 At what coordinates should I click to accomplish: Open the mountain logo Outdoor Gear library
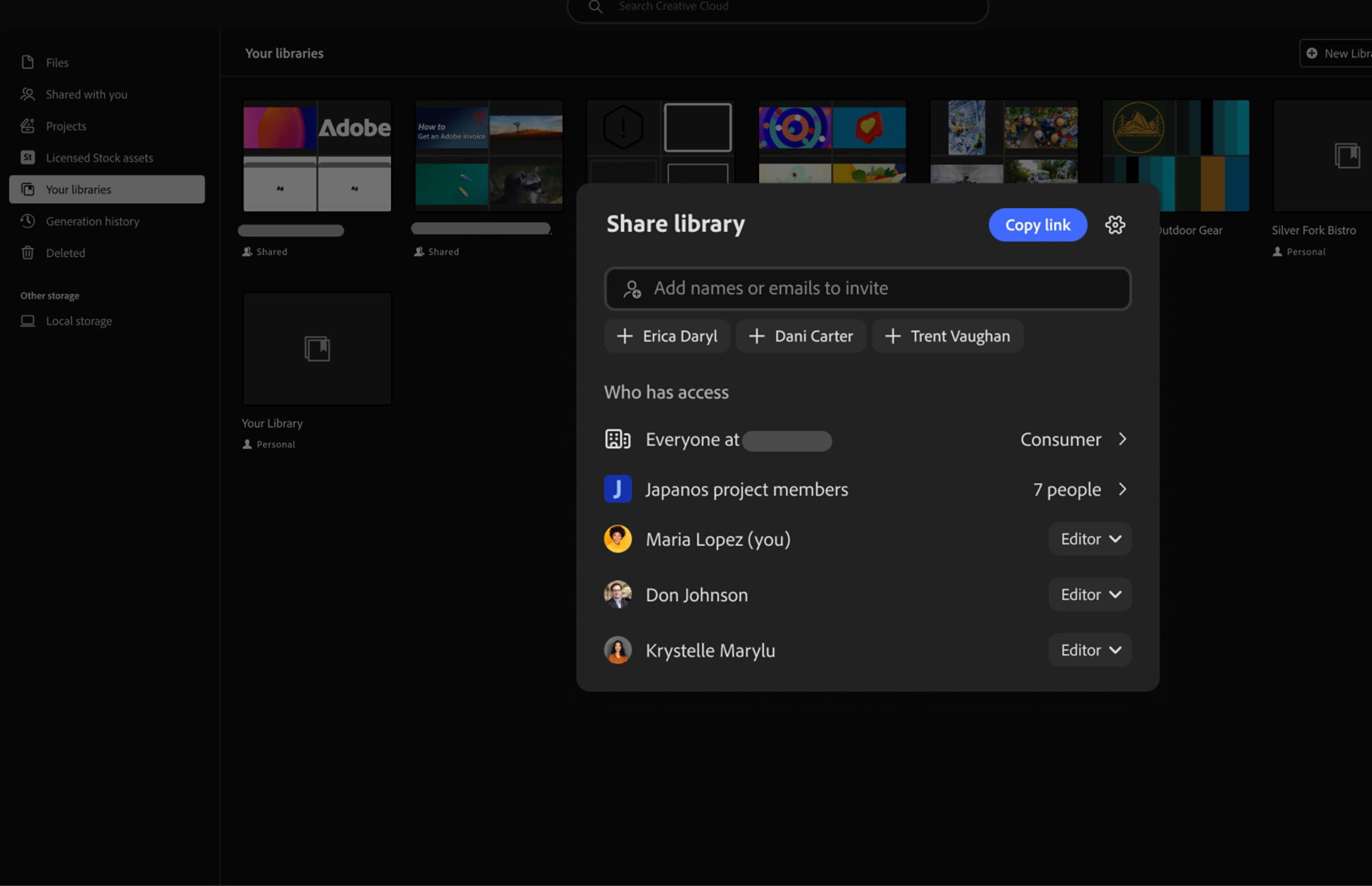pyautogui.click(x=1175, y=156)
